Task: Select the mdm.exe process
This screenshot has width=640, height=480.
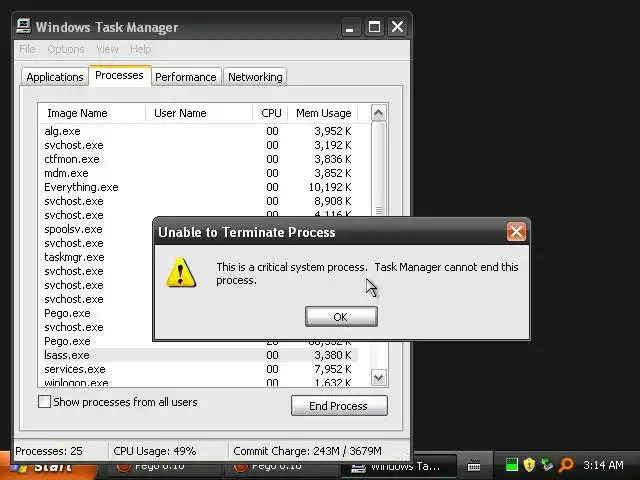Action: pos(66,173)
